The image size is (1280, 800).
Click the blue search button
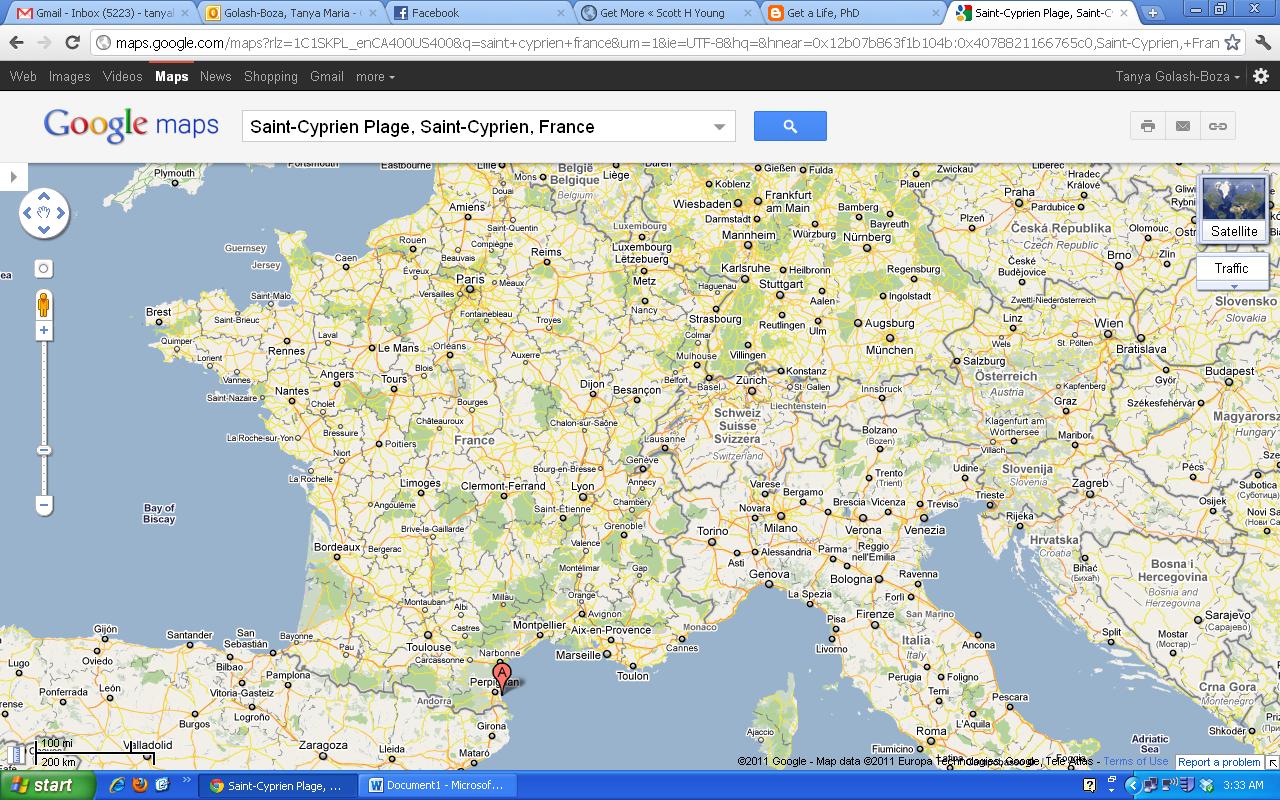tap(790, 126)
